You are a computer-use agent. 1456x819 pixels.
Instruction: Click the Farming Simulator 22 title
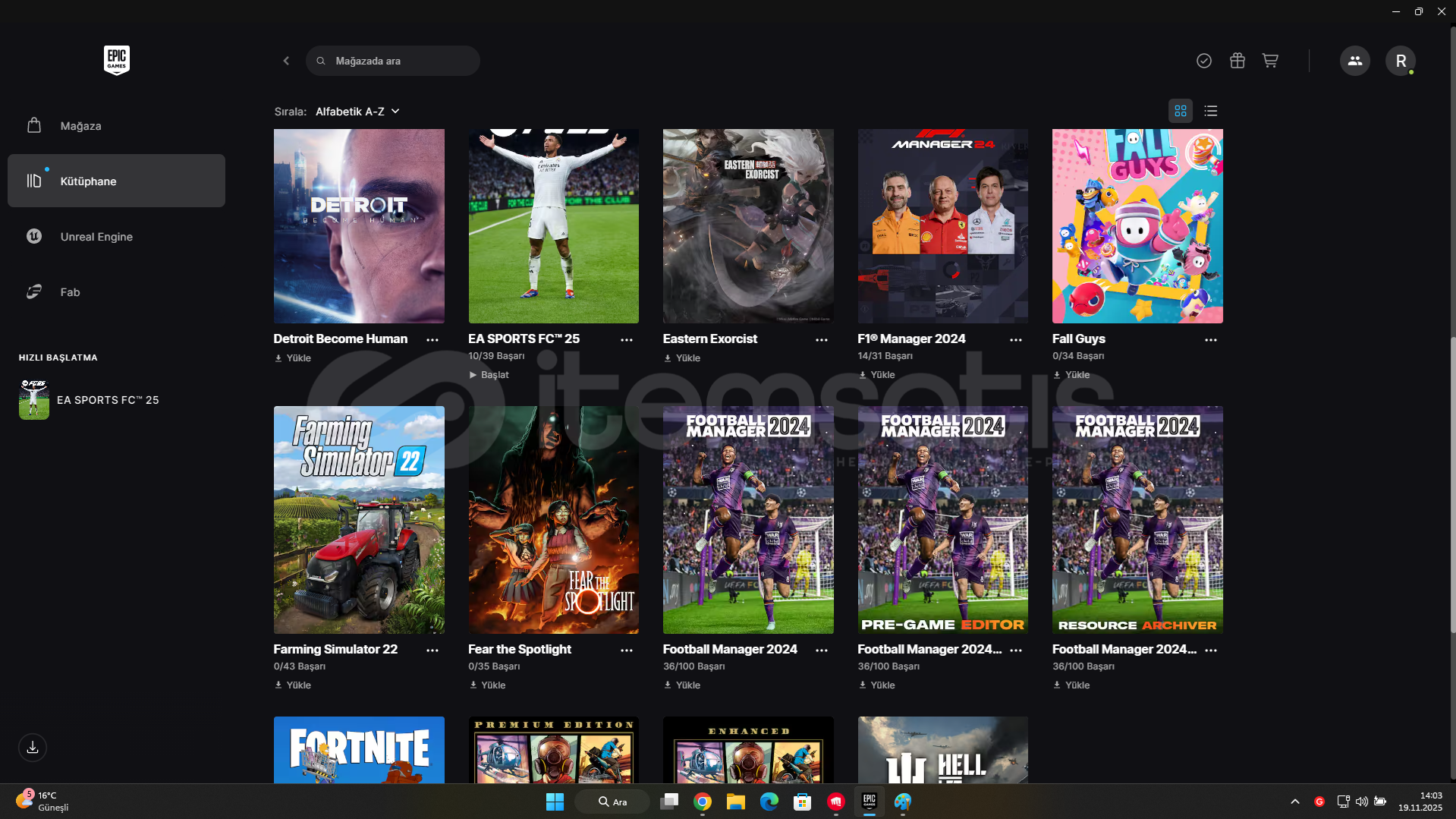[x=335, y=650]
